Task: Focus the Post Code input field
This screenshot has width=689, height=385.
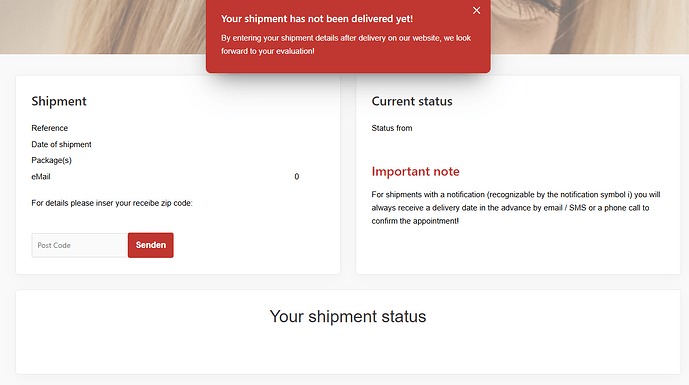Action: pos(80,245)
